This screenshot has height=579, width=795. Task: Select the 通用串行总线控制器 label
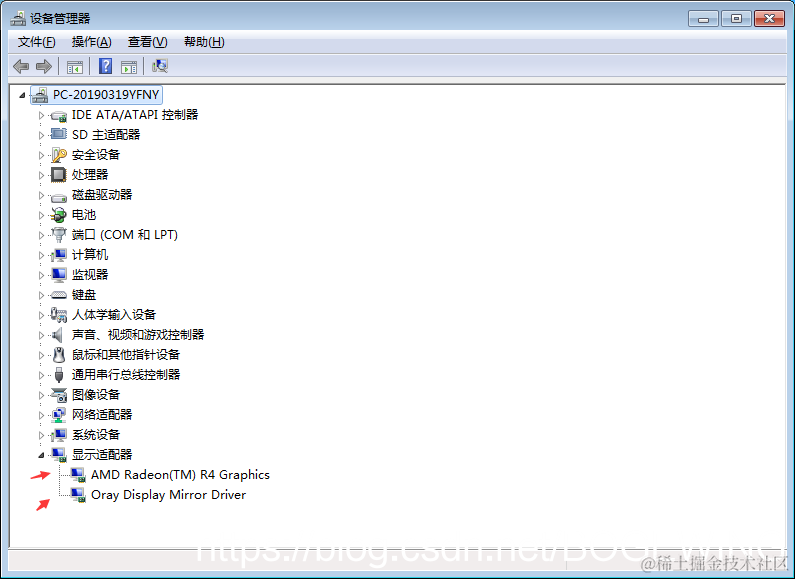pos(126,375)
